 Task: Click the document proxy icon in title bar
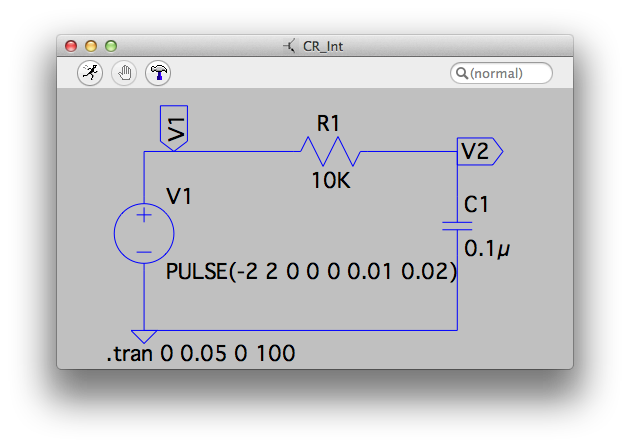pos(289,46)
